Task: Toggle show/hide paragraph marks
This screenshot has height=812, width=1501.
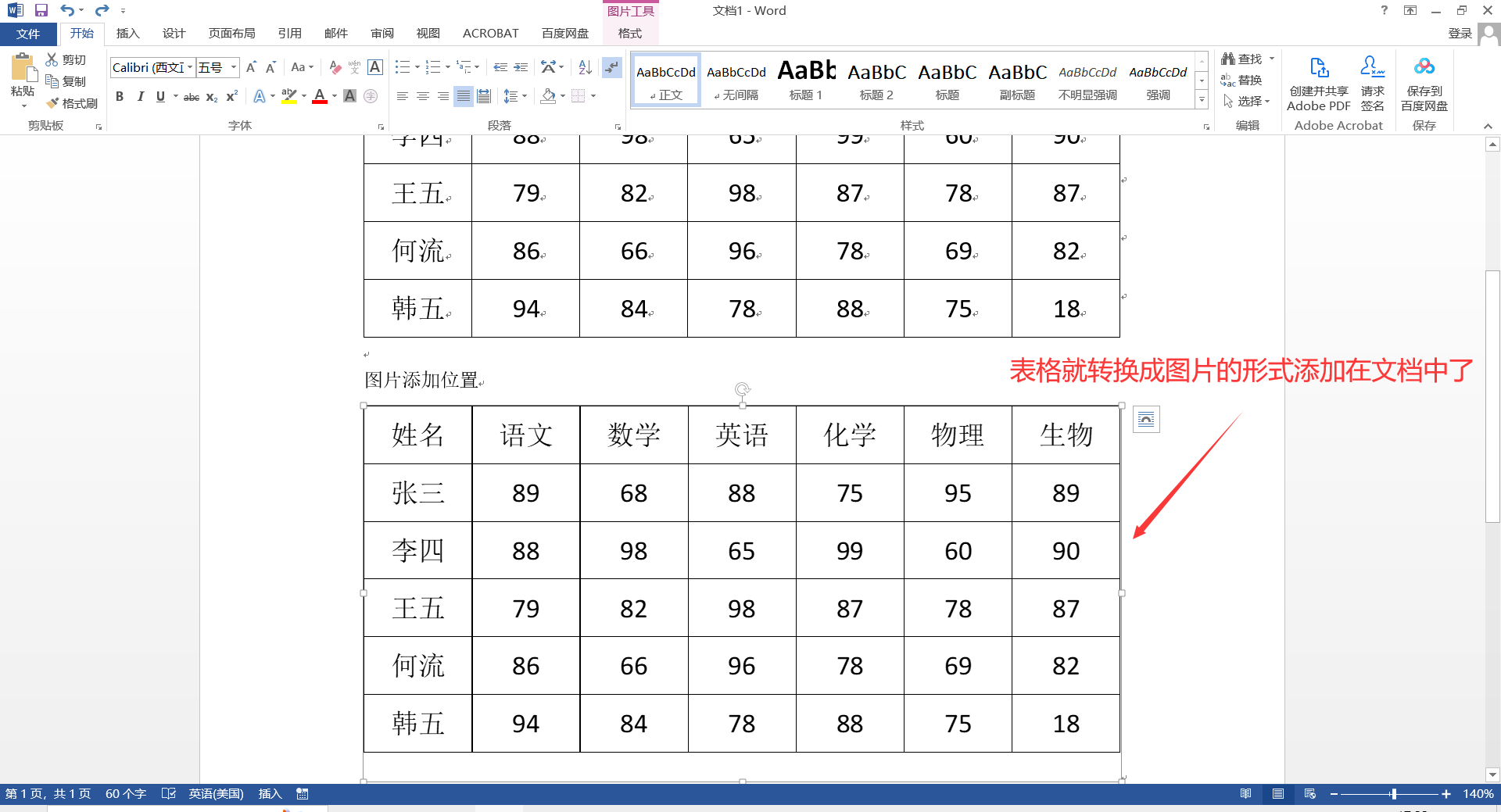Action: point(611,67)
